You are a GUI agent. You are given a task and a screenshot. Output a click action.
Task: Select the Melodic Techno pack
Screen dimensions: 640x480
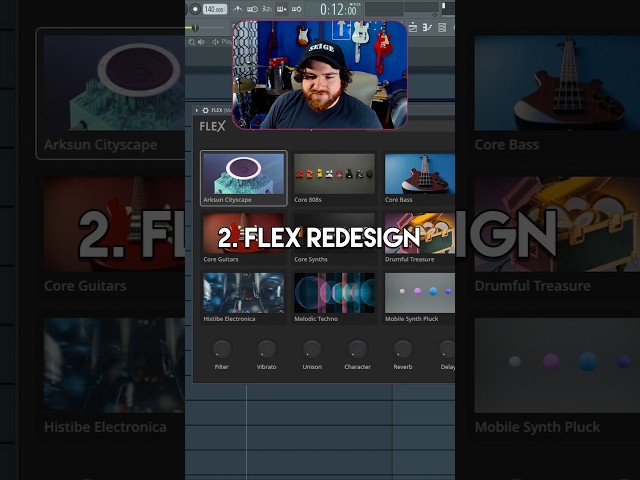click(334, 298)
